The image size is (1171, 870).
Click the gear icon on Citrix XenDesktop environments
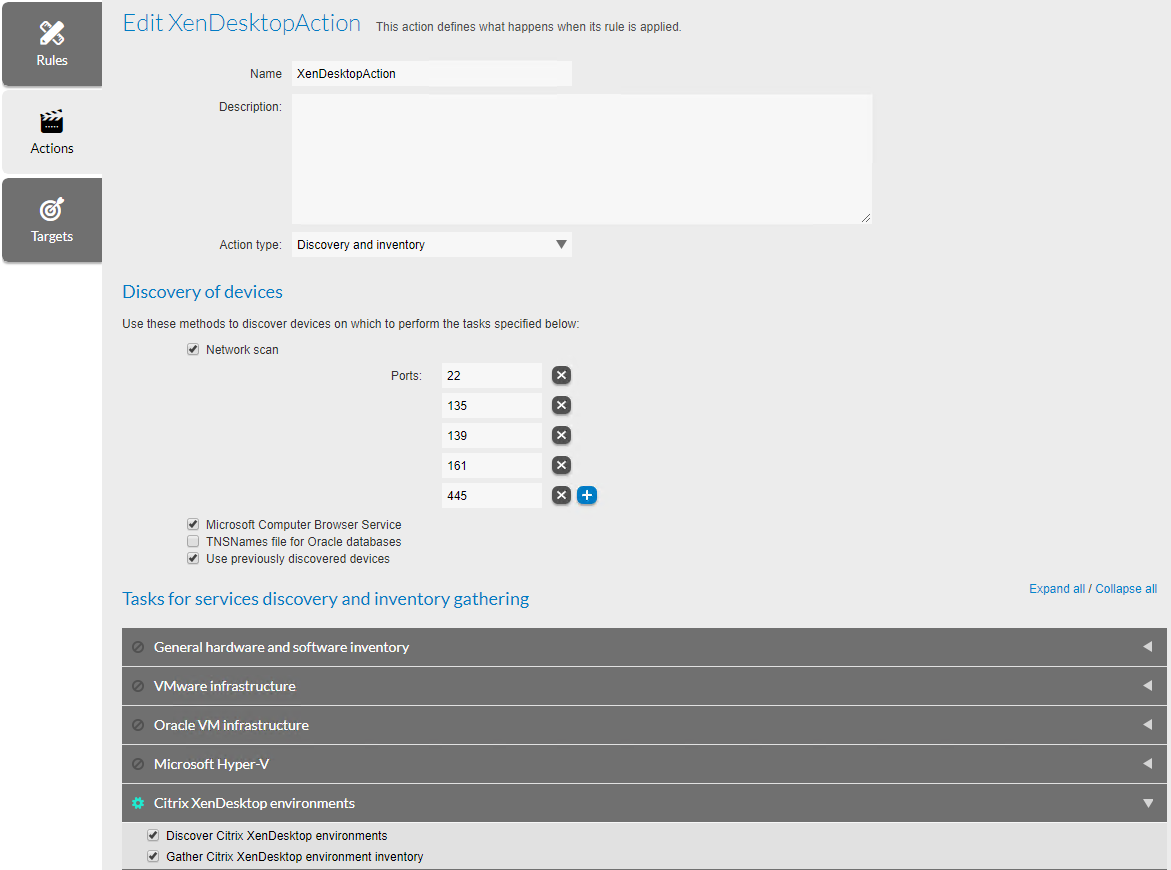(137, 803)
